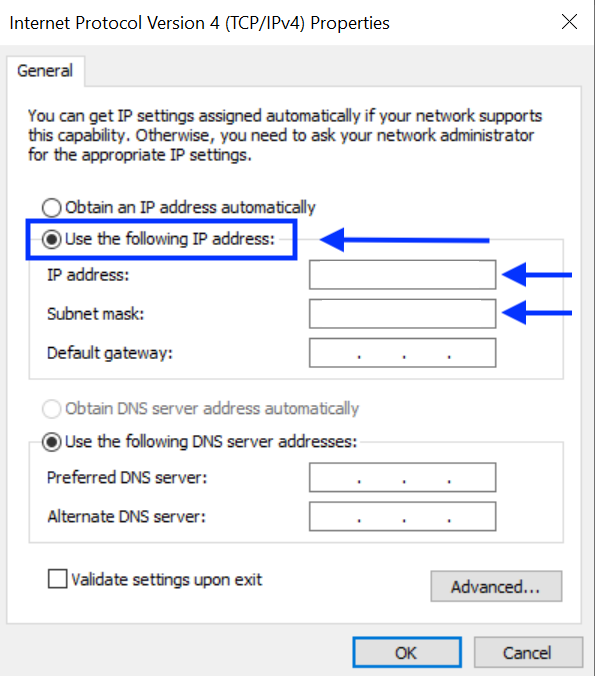Click the Cancel button
Image resolution: width=595 pixels, height=676 pixels.
click(x=528, y=652)
